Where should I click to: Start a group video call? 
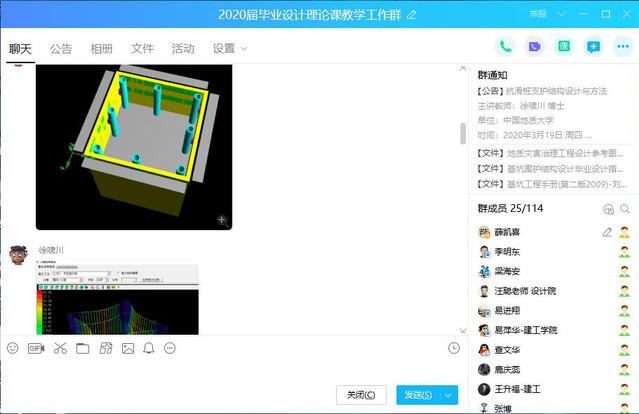click(x=535, y=46)
